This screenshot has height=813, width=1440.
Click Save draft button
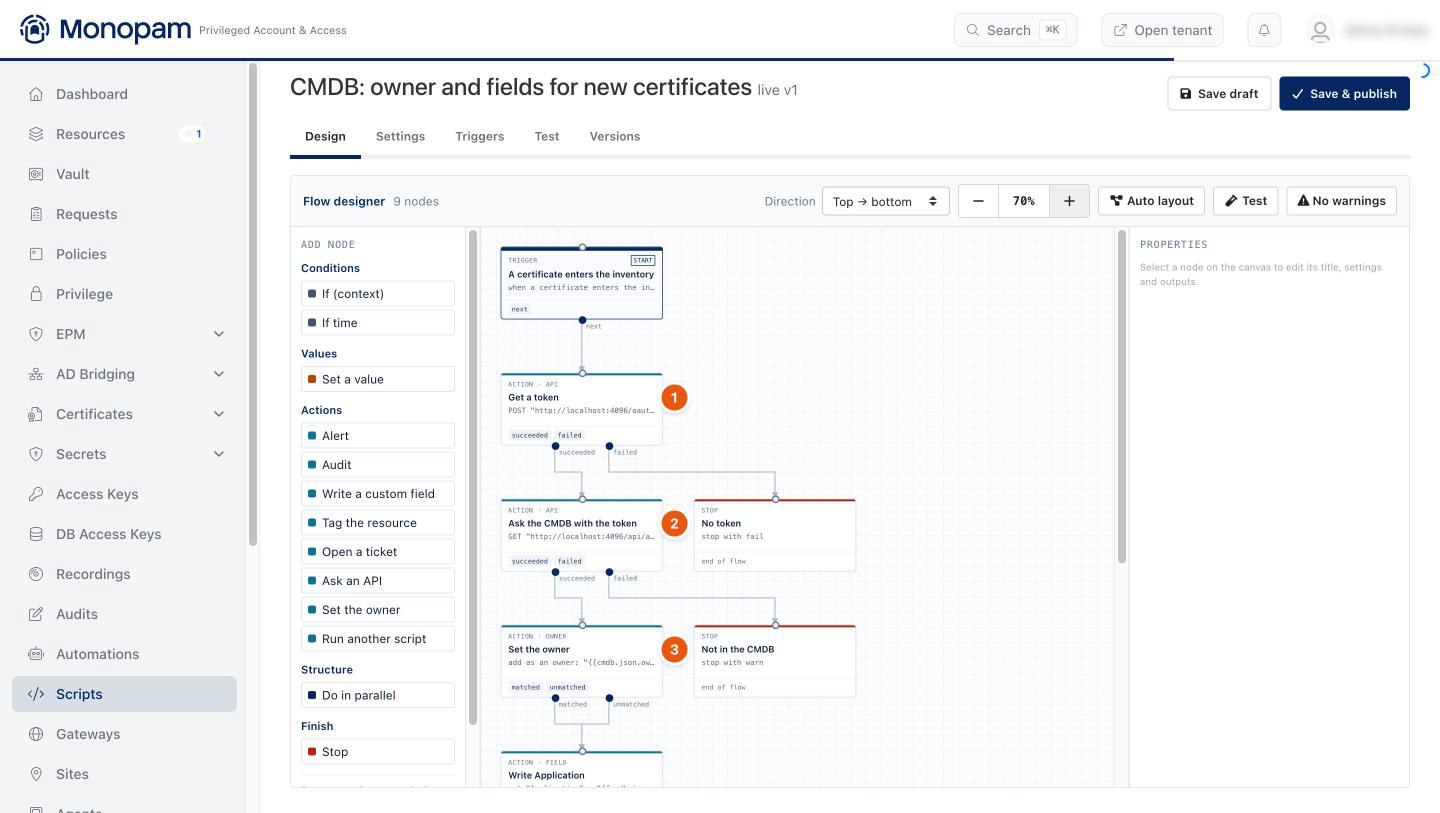pyautogui.click(x=1219, y=94)
